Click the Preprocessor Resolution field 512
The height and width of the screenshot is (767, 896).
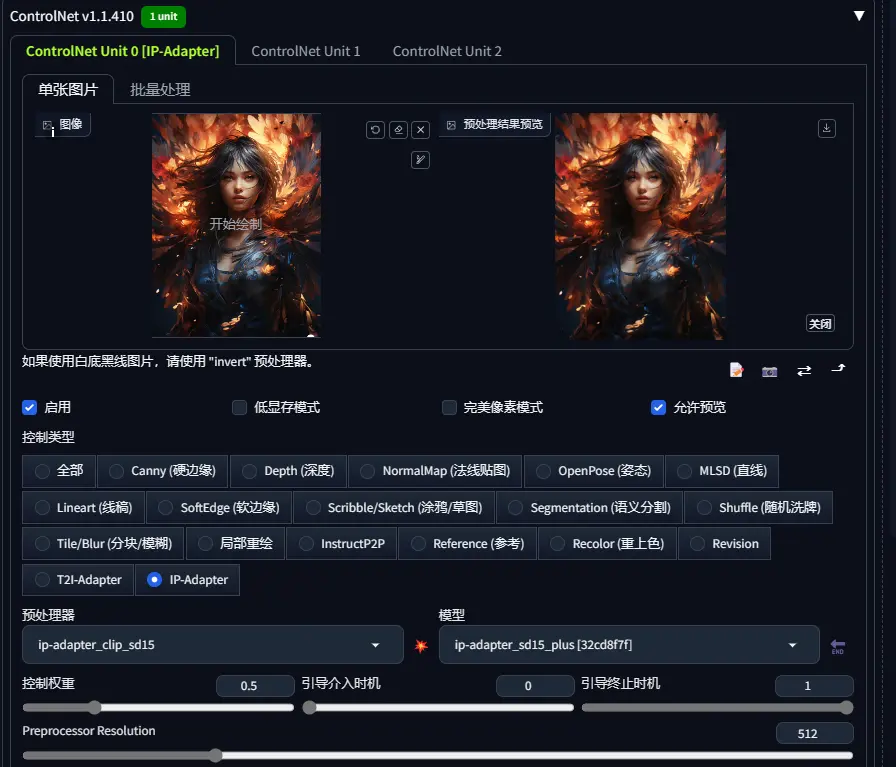coord(814,734)
